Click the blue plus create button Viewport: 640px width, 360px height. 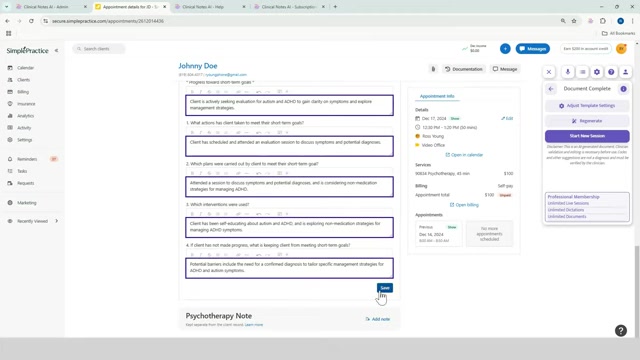coord(505,49)
